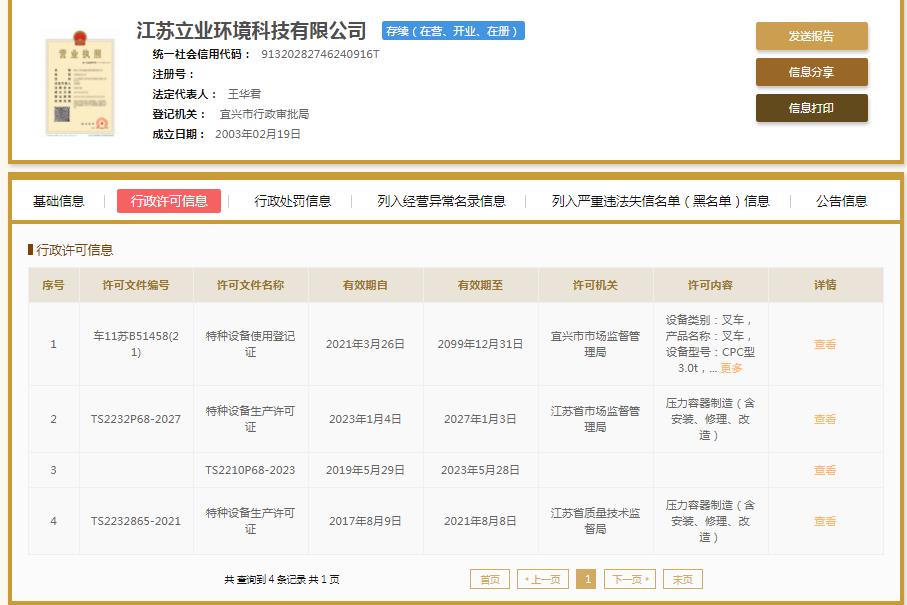Open the 列入经营异常名录信息 tab
The width and height of the screenshot is (907, 605).
[x=441, y=201]
